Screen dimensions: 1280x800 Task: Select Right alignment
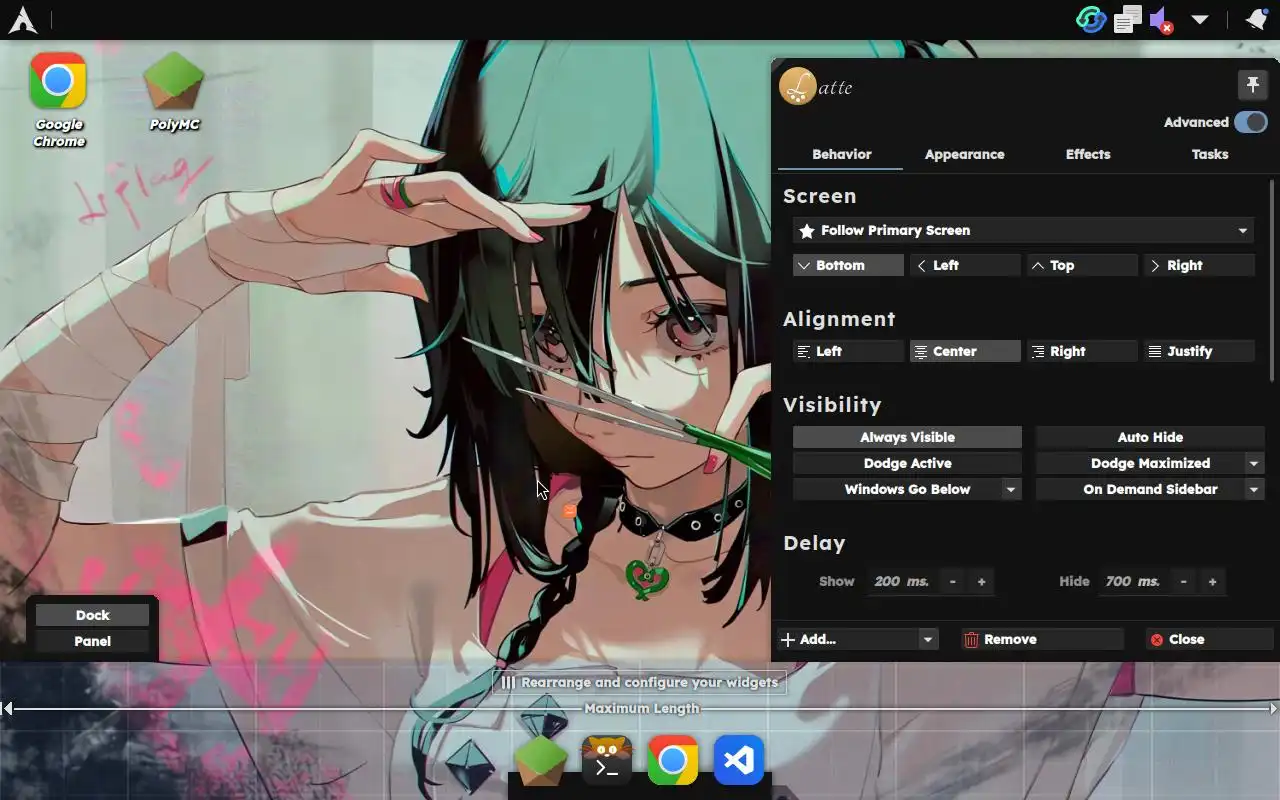coord(1082,351)
